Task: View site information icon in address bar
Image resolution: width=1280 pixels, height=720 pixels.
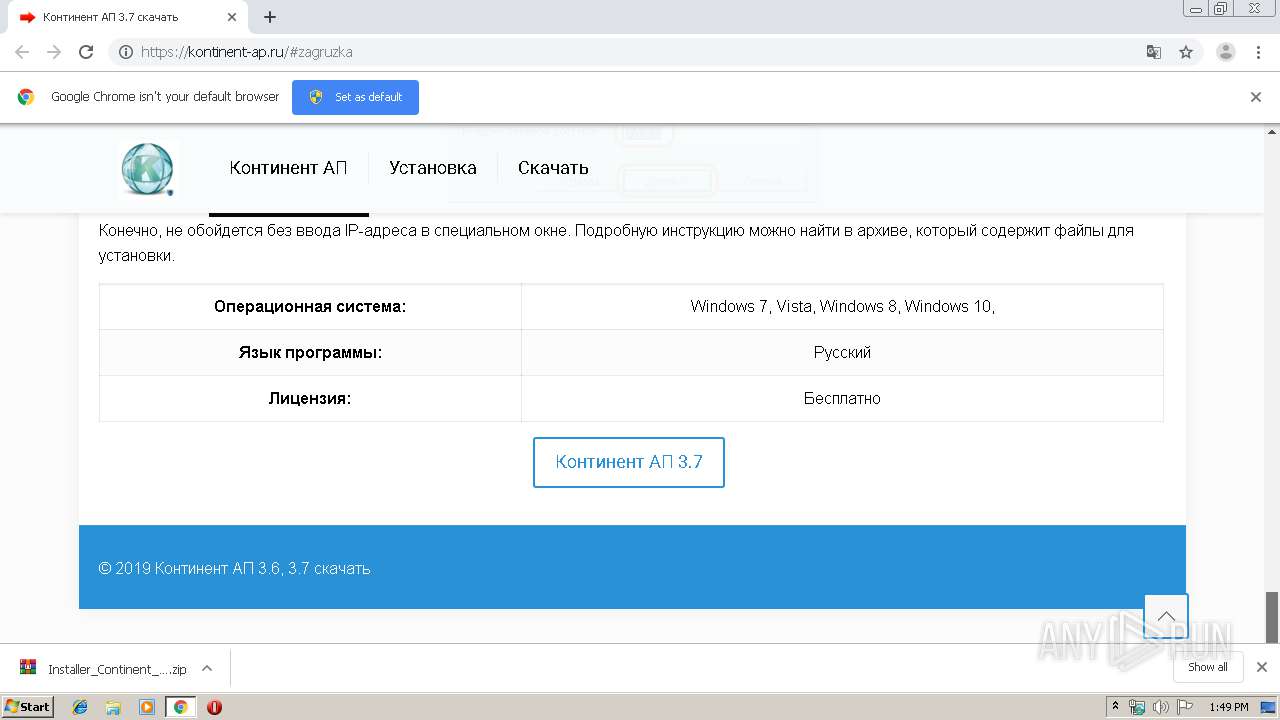Action: click(x=125, y=52)
